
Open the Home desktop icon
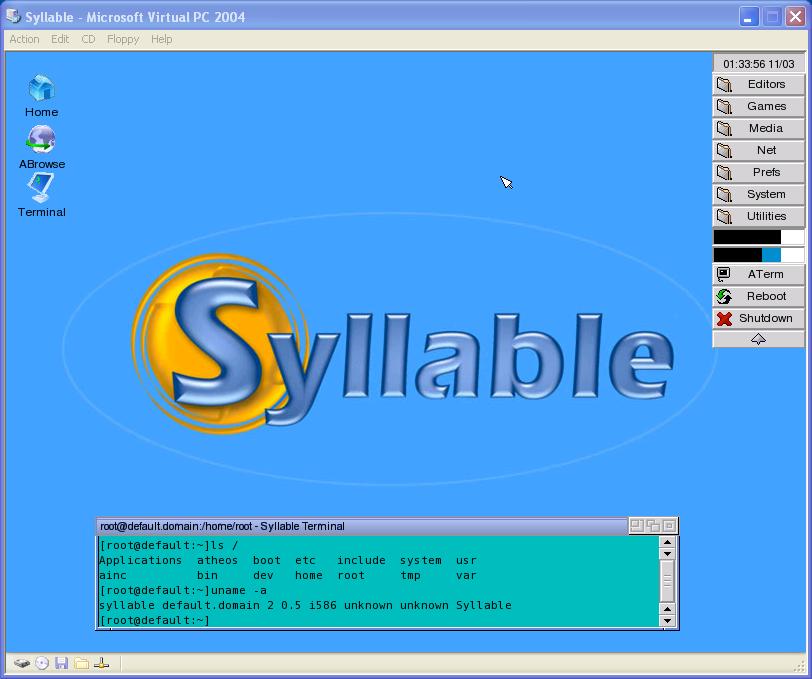[x=41, y=96]
